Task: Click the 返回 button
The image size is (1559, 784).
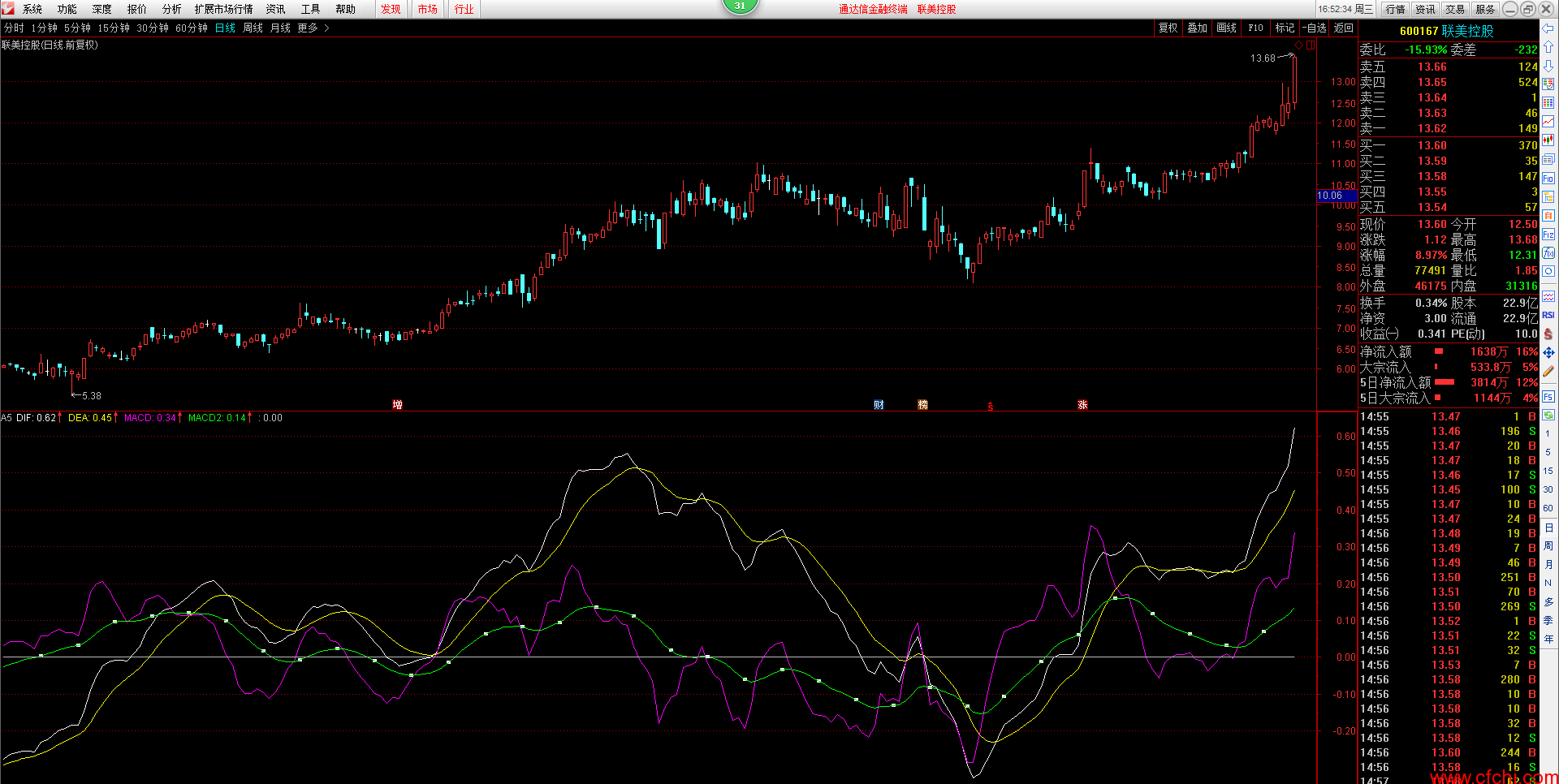Action: pyautogui.click(x=1344, y=28)
